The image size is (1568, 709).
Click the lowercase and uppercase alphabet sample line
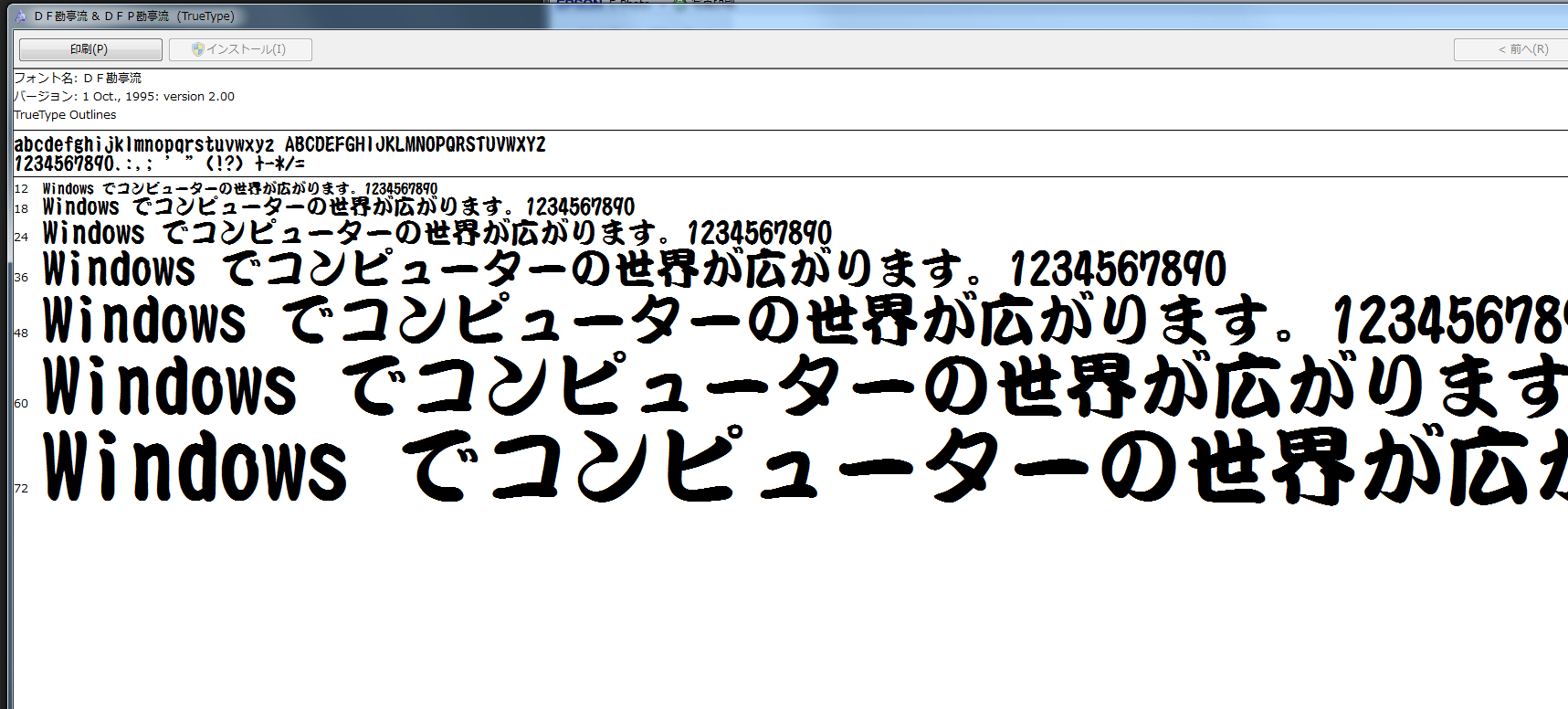point(279,144)
